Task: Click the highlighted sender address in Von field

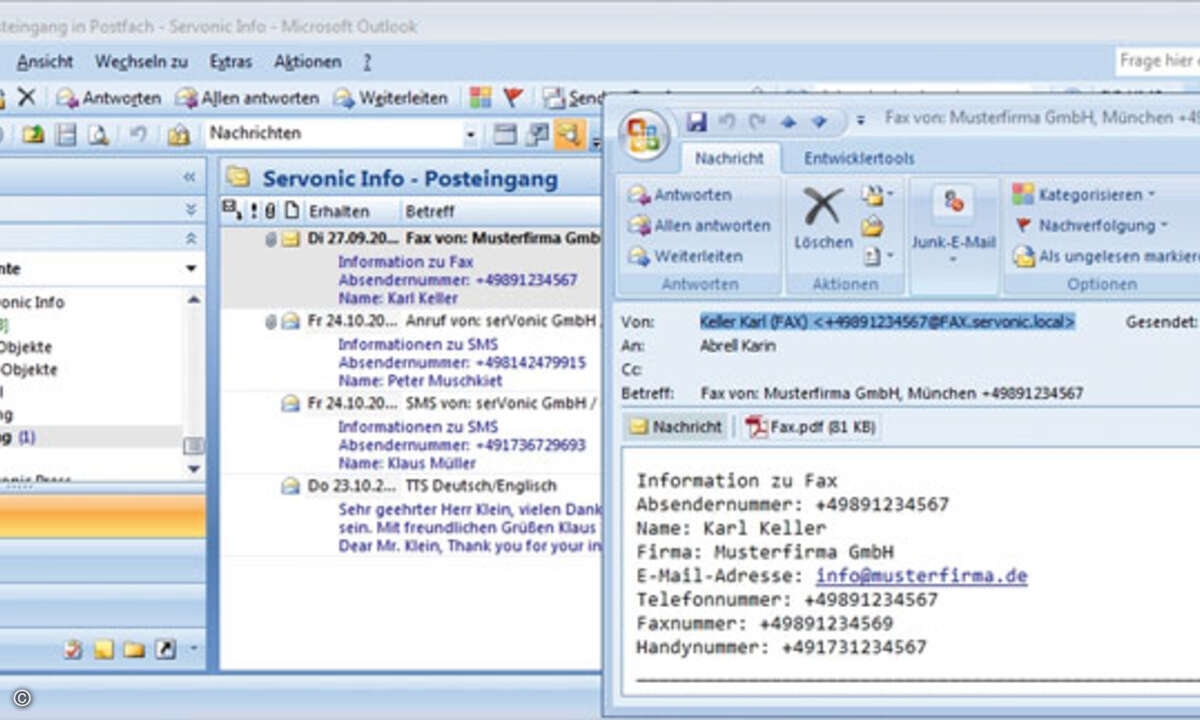Action: pyautogui.click(x=887, y=322)
